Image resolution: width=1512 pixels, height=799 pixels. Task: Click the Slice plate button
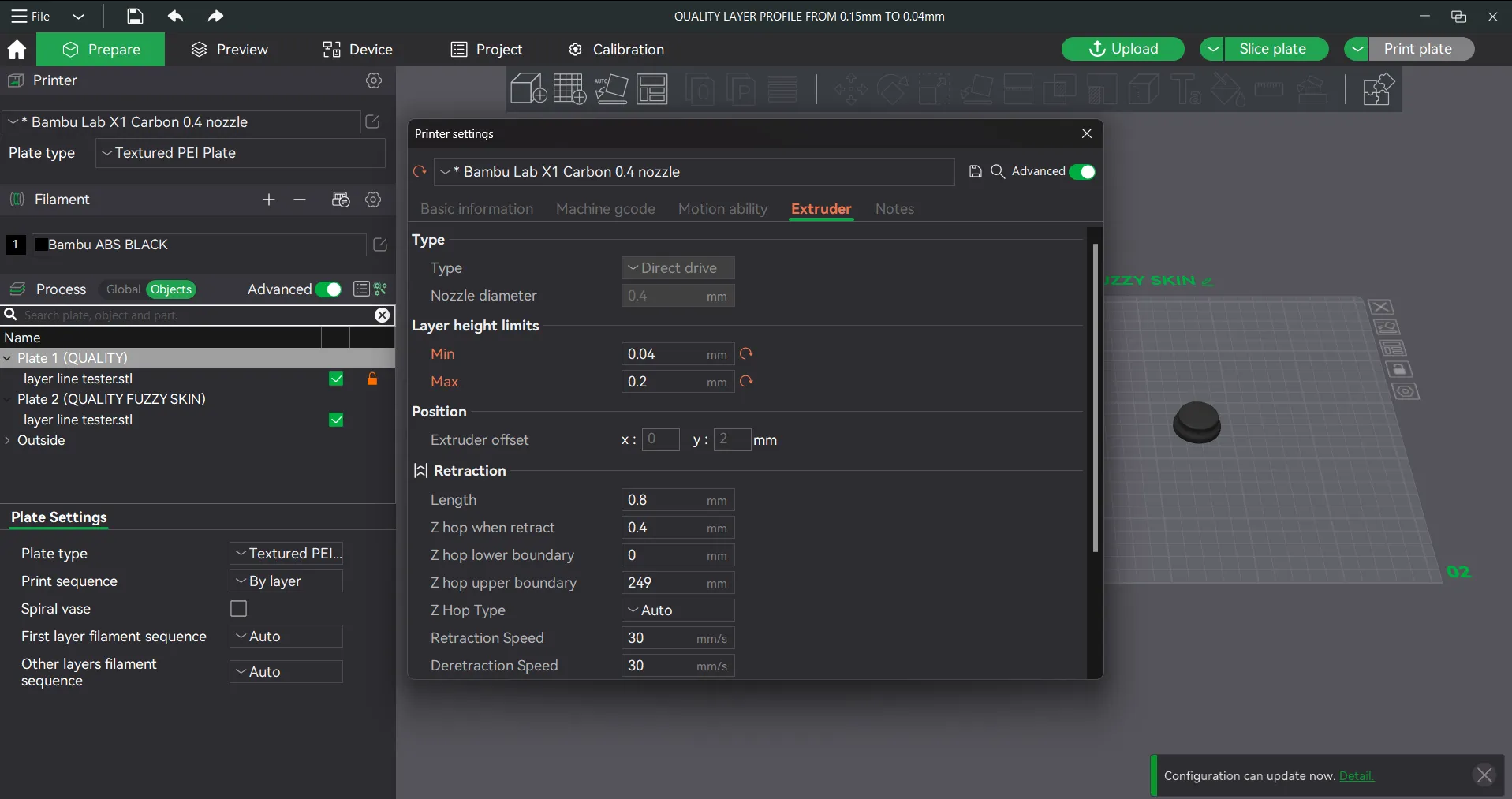click(1272, 49)
